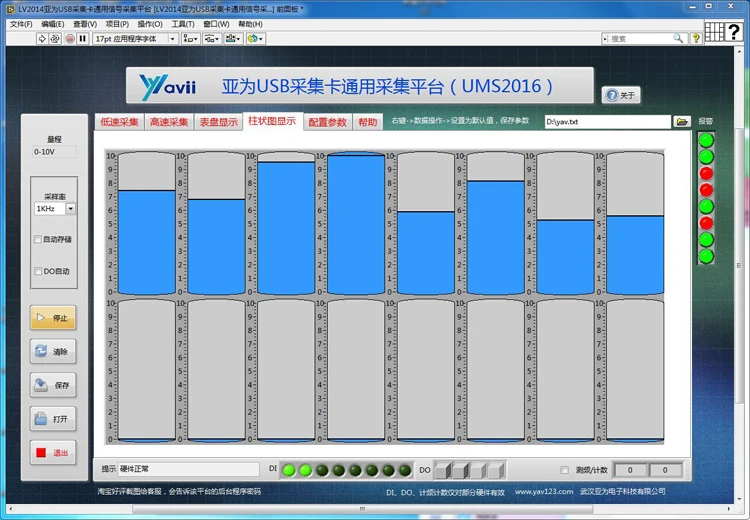Open the 项目(P) menu
Image resolution: width=750 pixels, height=520 pixels.
tap(117, 24)
